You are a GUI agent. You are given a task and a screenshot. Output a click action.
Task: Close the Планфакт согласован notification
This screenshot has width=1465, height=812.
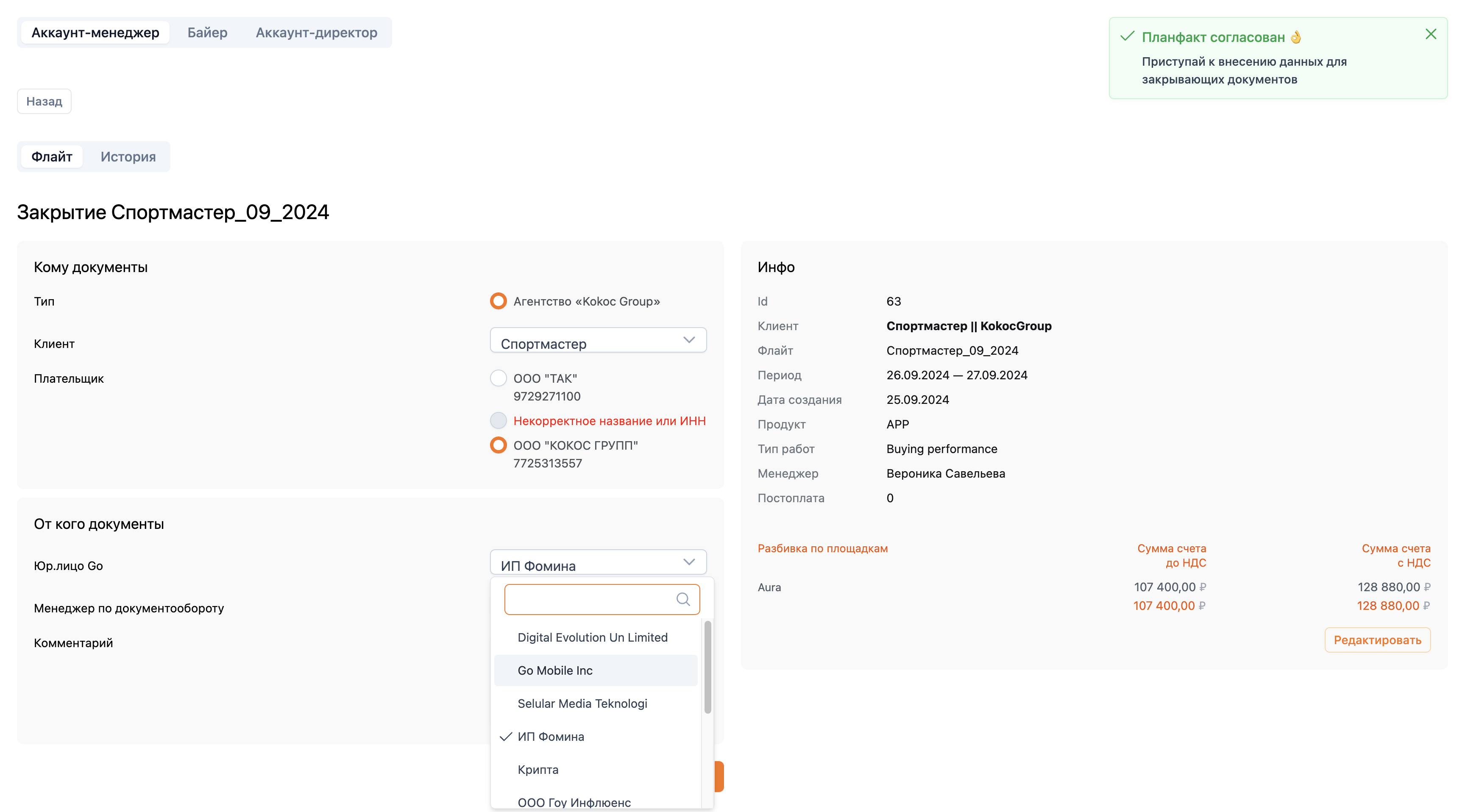tap(1430, 34)
